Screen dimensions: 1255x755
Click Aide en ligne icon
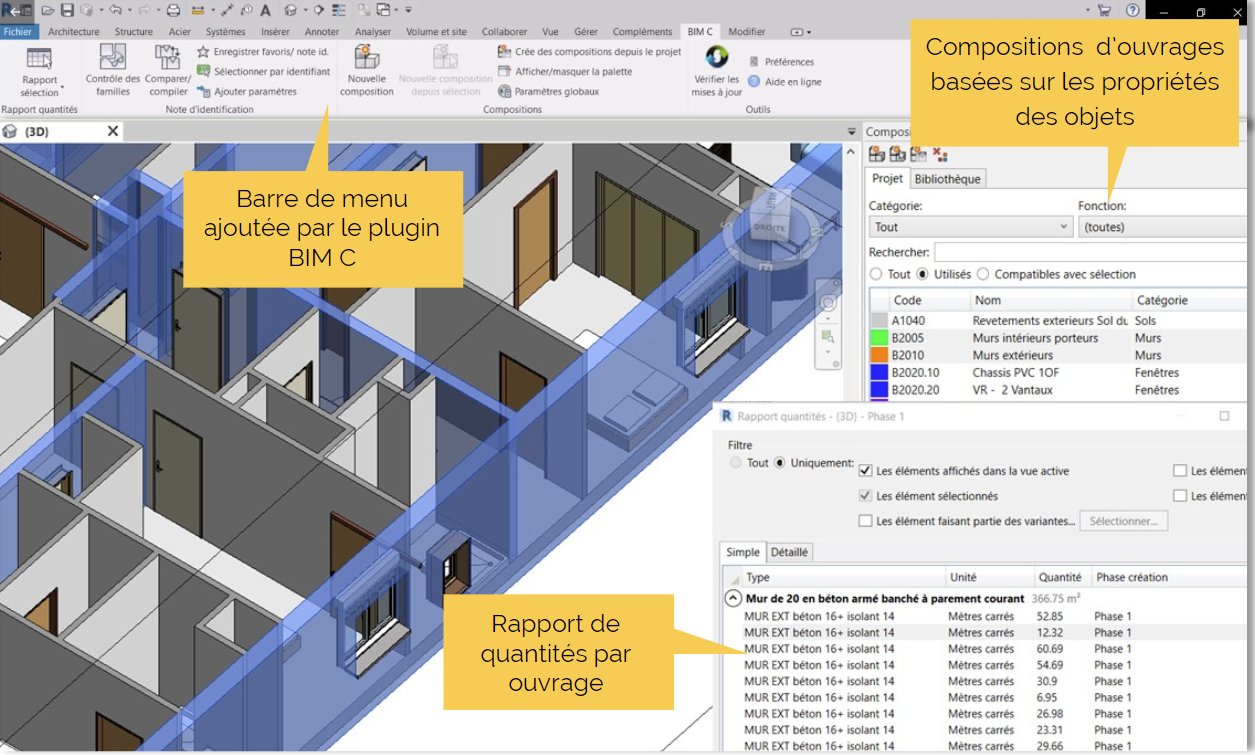point(754,82)
